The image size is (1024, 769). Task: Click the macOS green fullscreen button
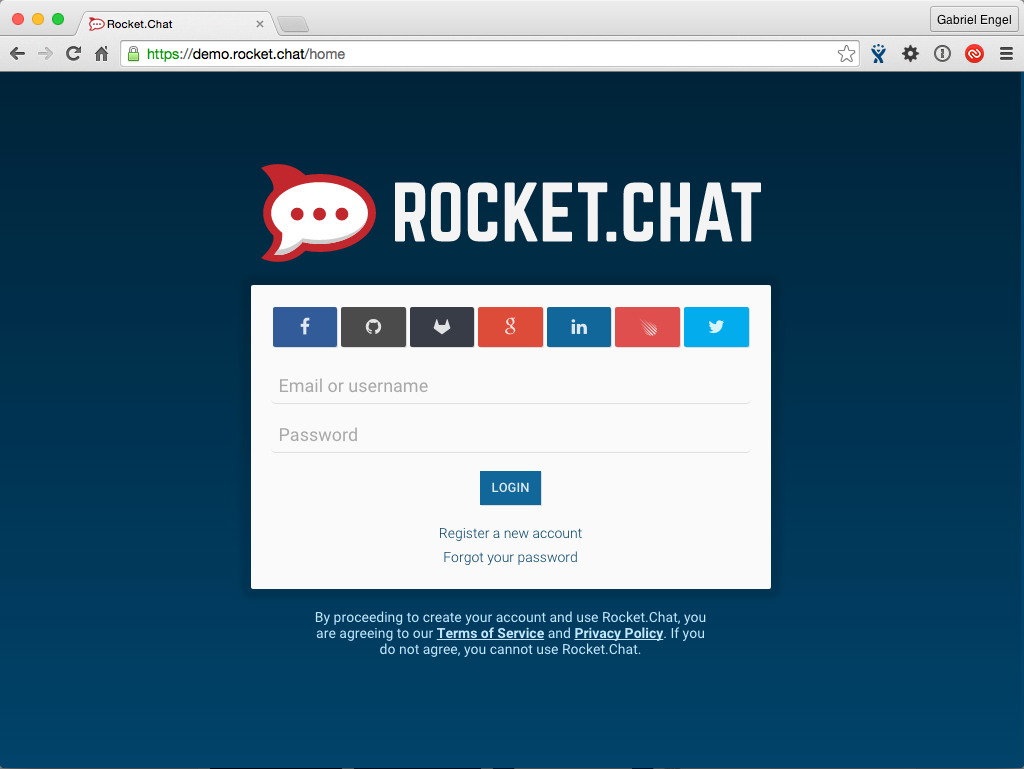pos(58,19)
